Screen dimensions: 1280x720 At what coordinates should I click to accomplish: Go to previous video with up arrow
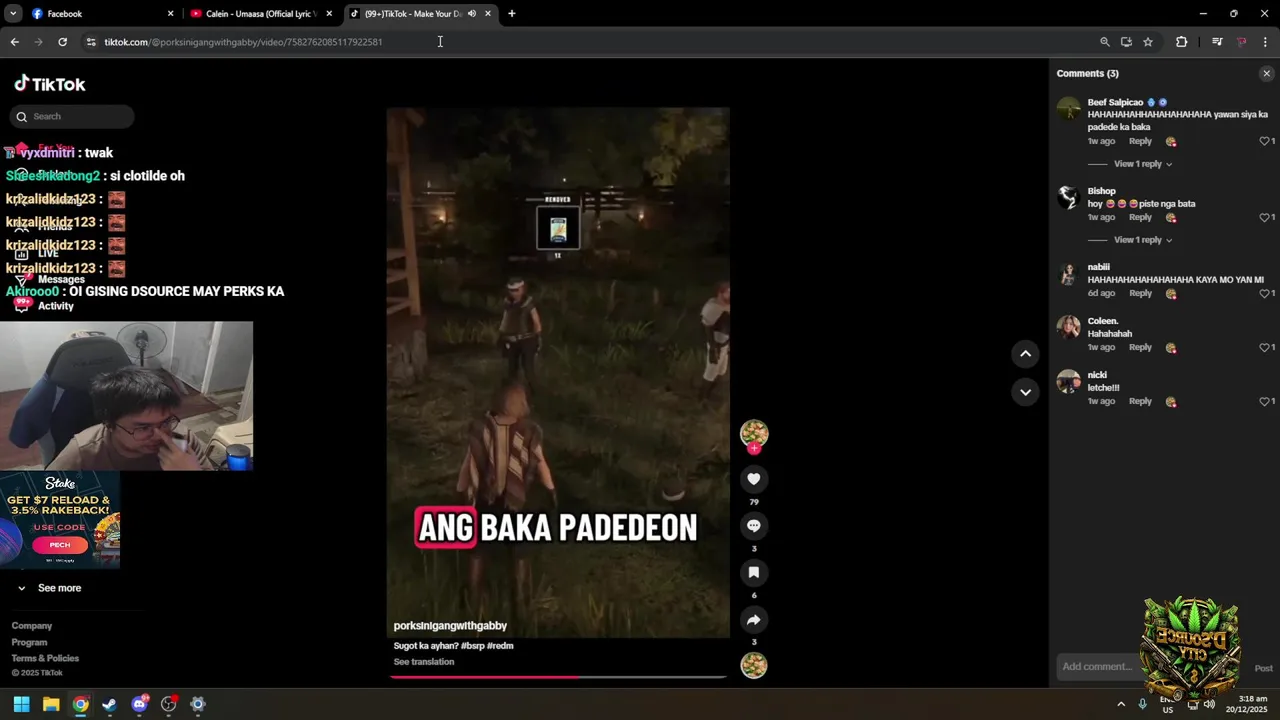pyautogui.click(x=1025, y=353)
